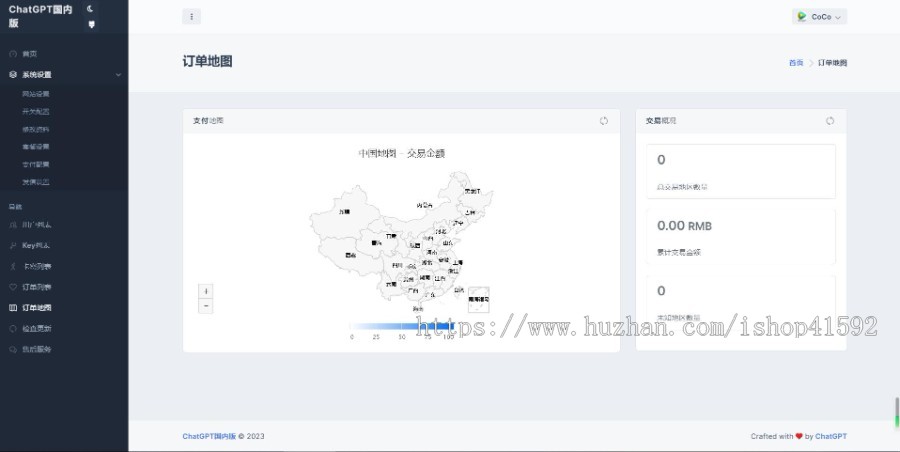Click the 南海诸岛 inset box

(x=479, y=299)
